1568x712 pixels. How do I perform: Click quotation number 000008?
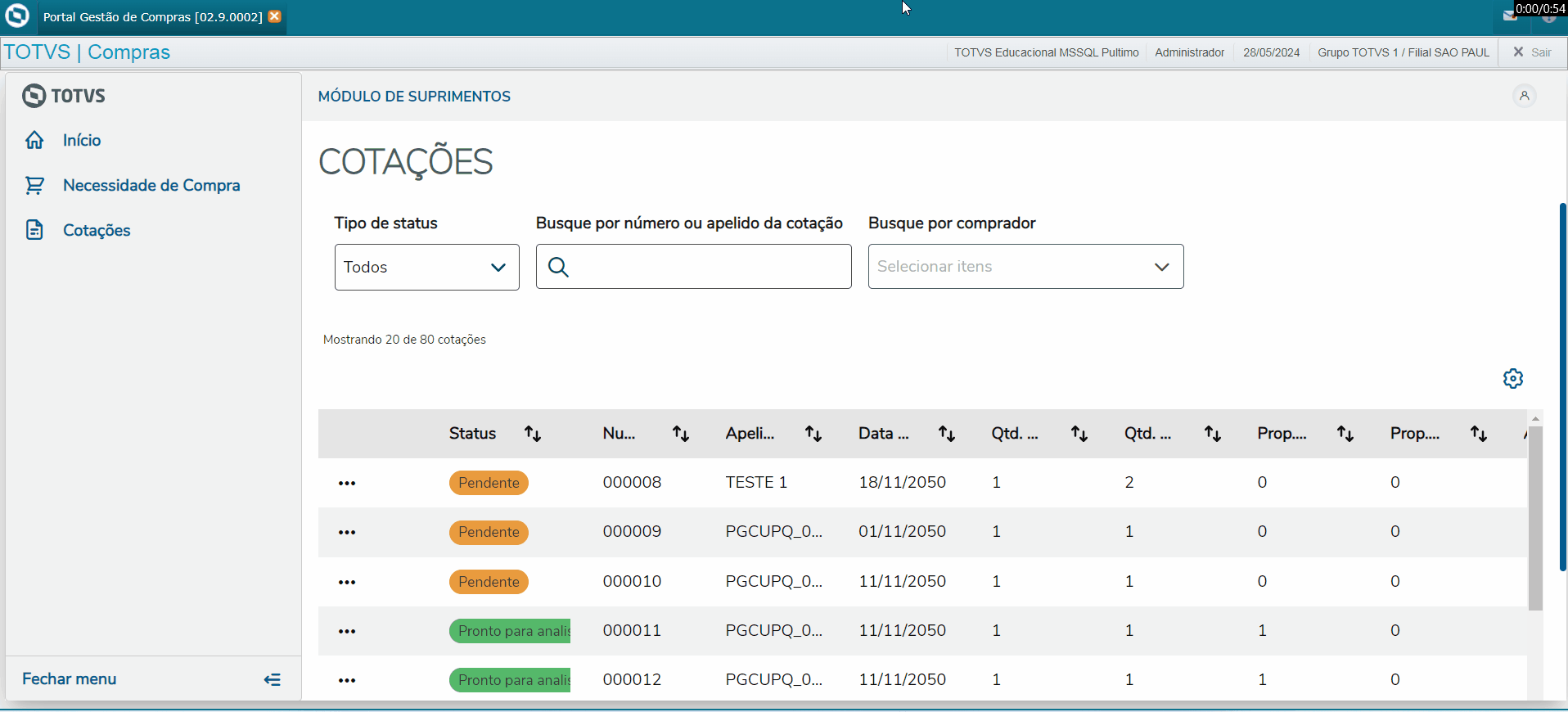tap(632, 483)
